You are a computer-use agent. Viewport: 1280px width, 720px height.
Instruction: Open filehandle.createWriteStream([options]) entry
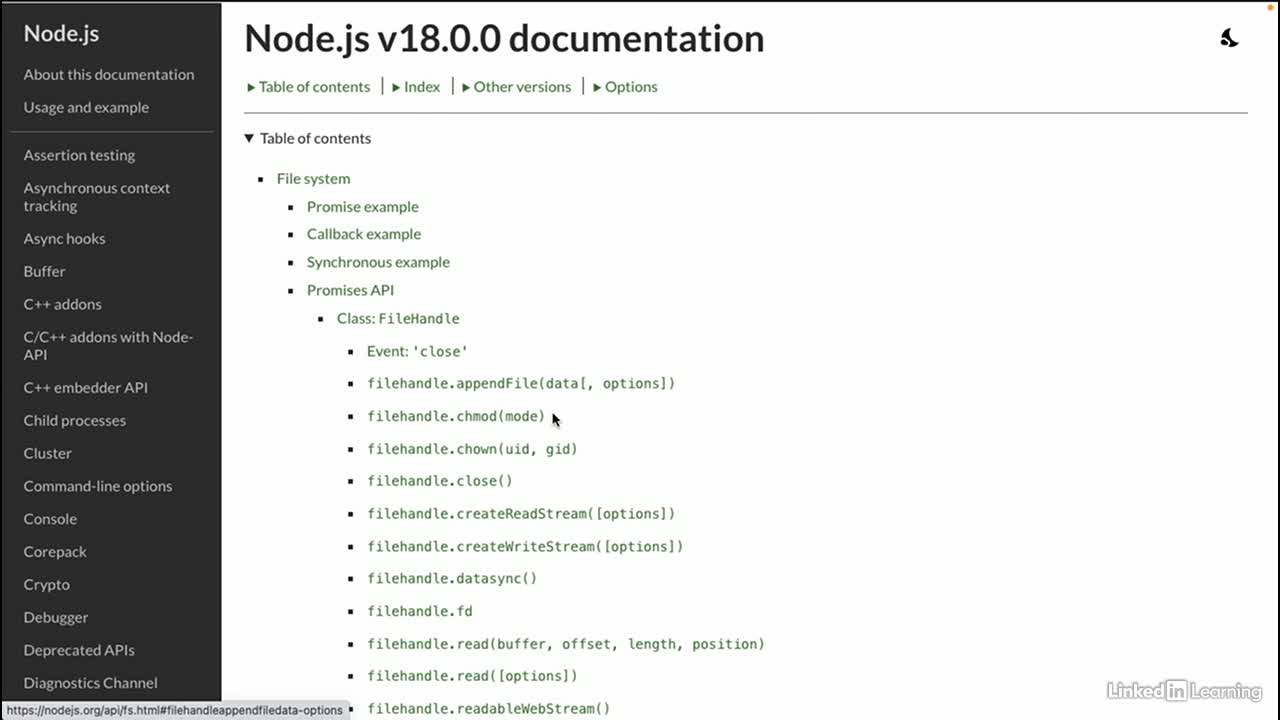coord(525,547)
